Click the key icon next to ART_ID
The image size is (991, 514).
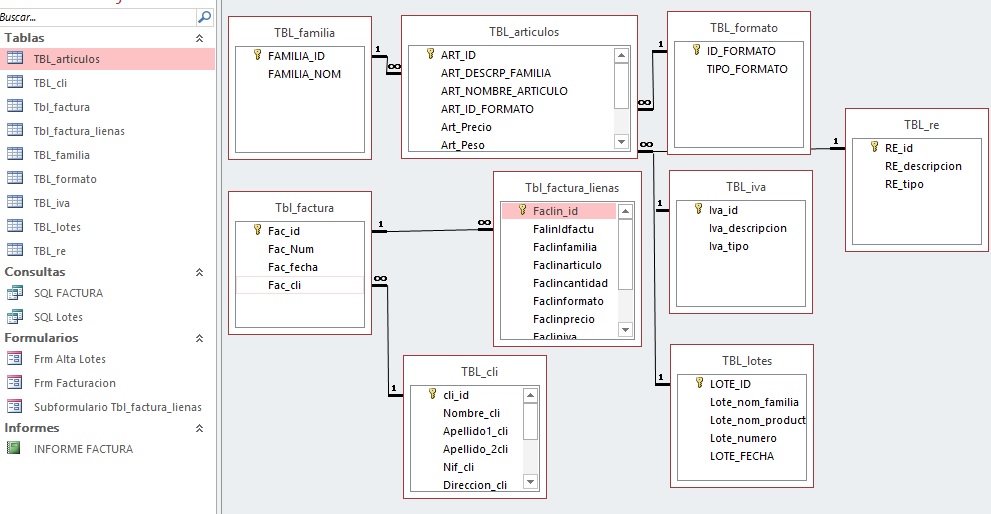point(430,54)
